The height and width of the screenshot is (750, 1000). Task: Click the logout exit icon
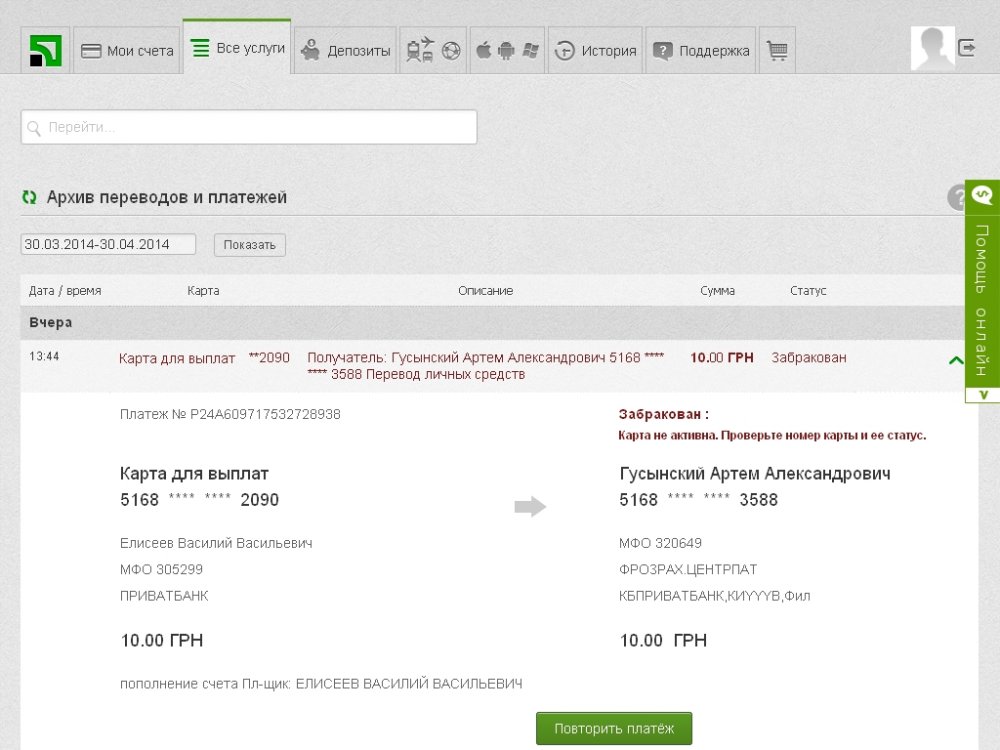click(x=967, y=47)
